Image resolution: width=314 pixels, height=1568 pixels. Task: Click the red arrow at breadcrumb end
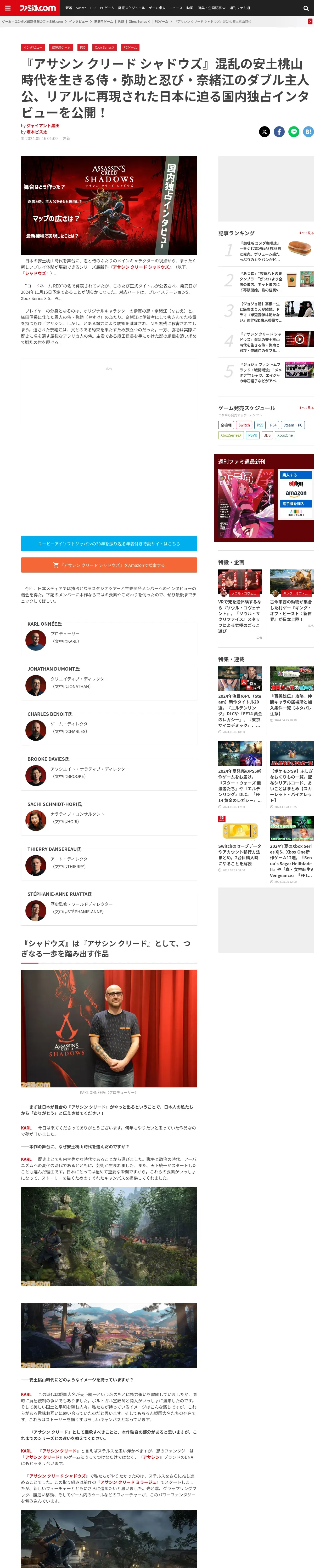(x=310, y=21)
